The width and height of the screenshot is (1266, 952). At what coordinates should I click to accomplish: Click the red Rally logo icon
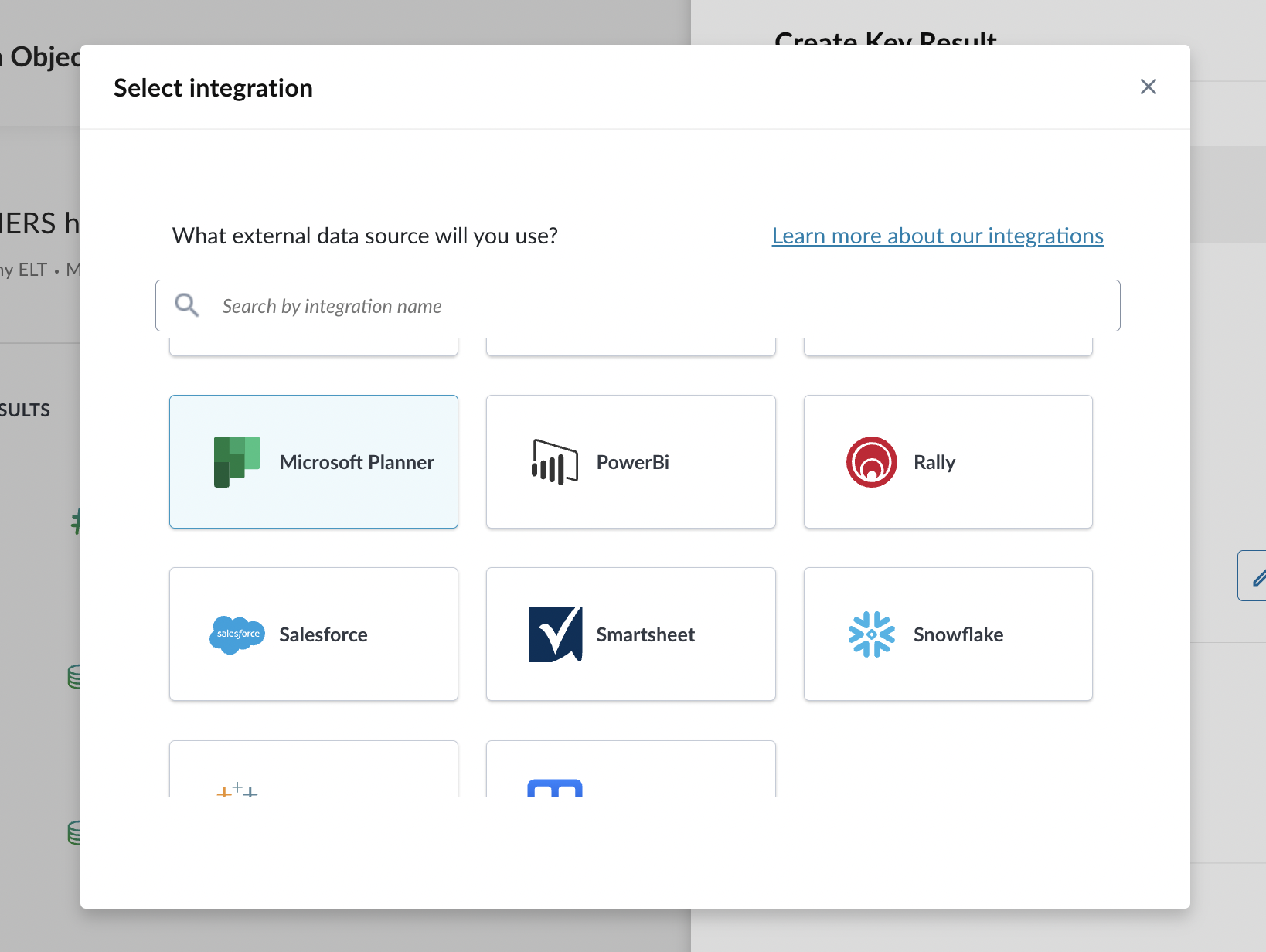tap(871, 462)
